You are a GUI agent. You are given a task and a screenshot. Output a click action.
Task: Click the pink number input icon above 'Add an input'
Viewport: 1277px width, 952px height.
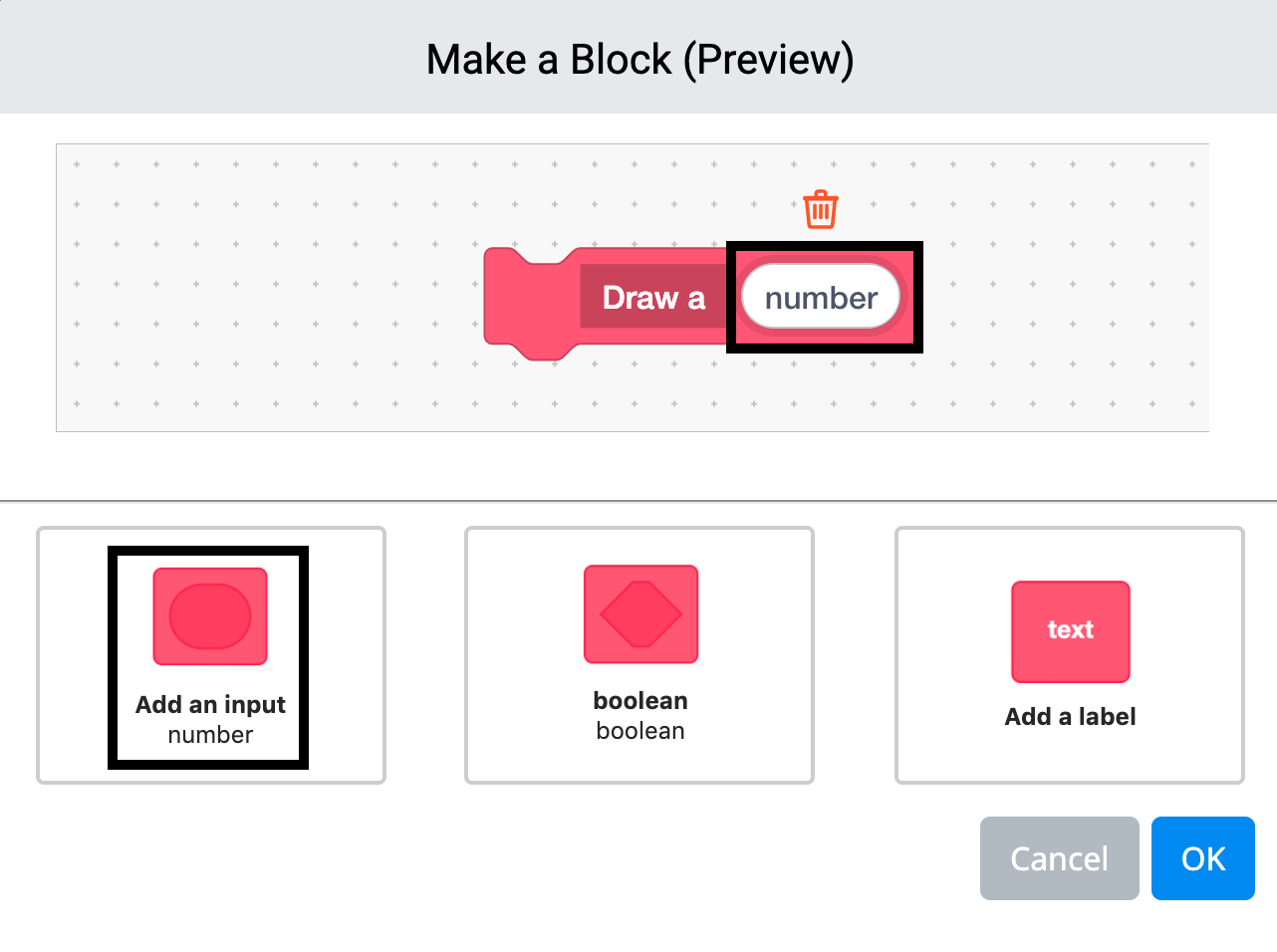pyautogui.click(x=209, y=615)
